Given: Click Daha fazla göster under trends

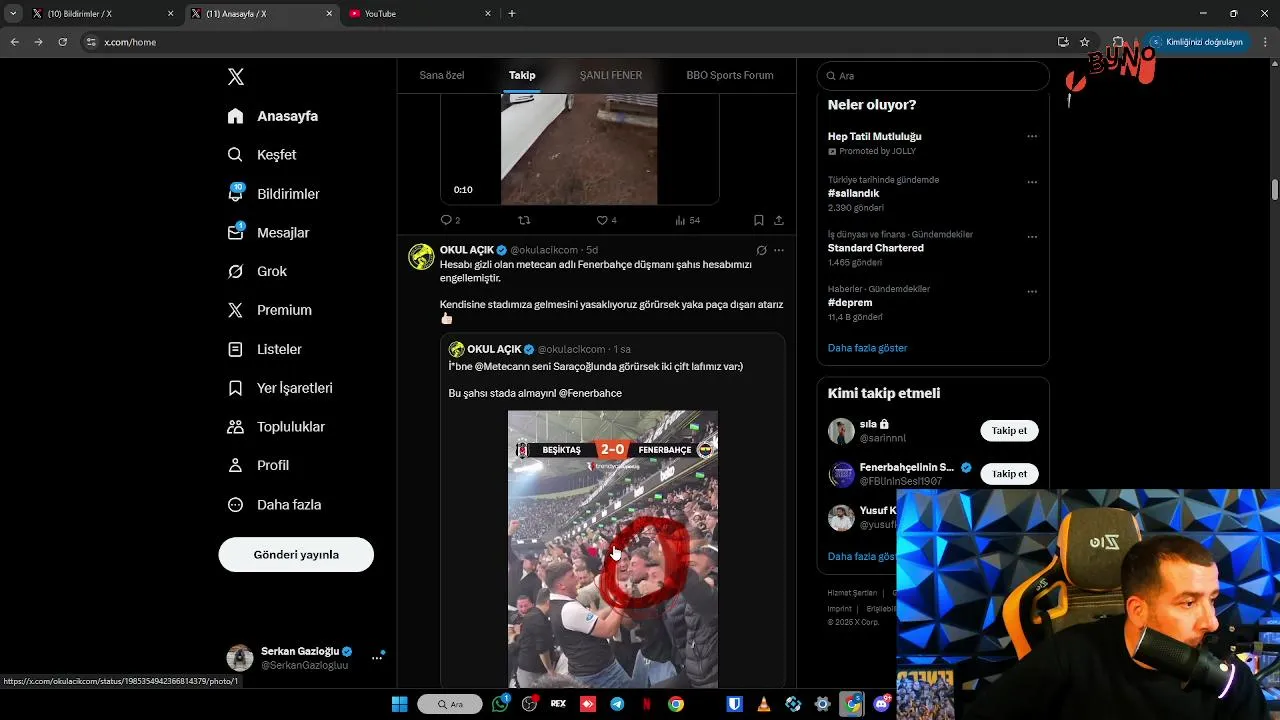Looking at the screenshot, I should pyautogui.click(x=867, y=348).
